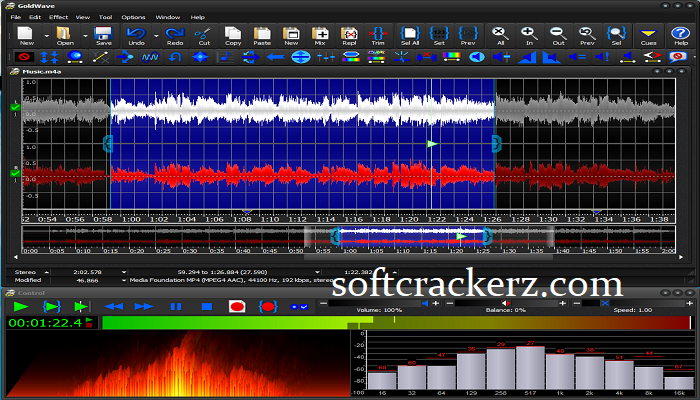
Task: Expand the Open button dropdown arrow
Action: (85, 36)
